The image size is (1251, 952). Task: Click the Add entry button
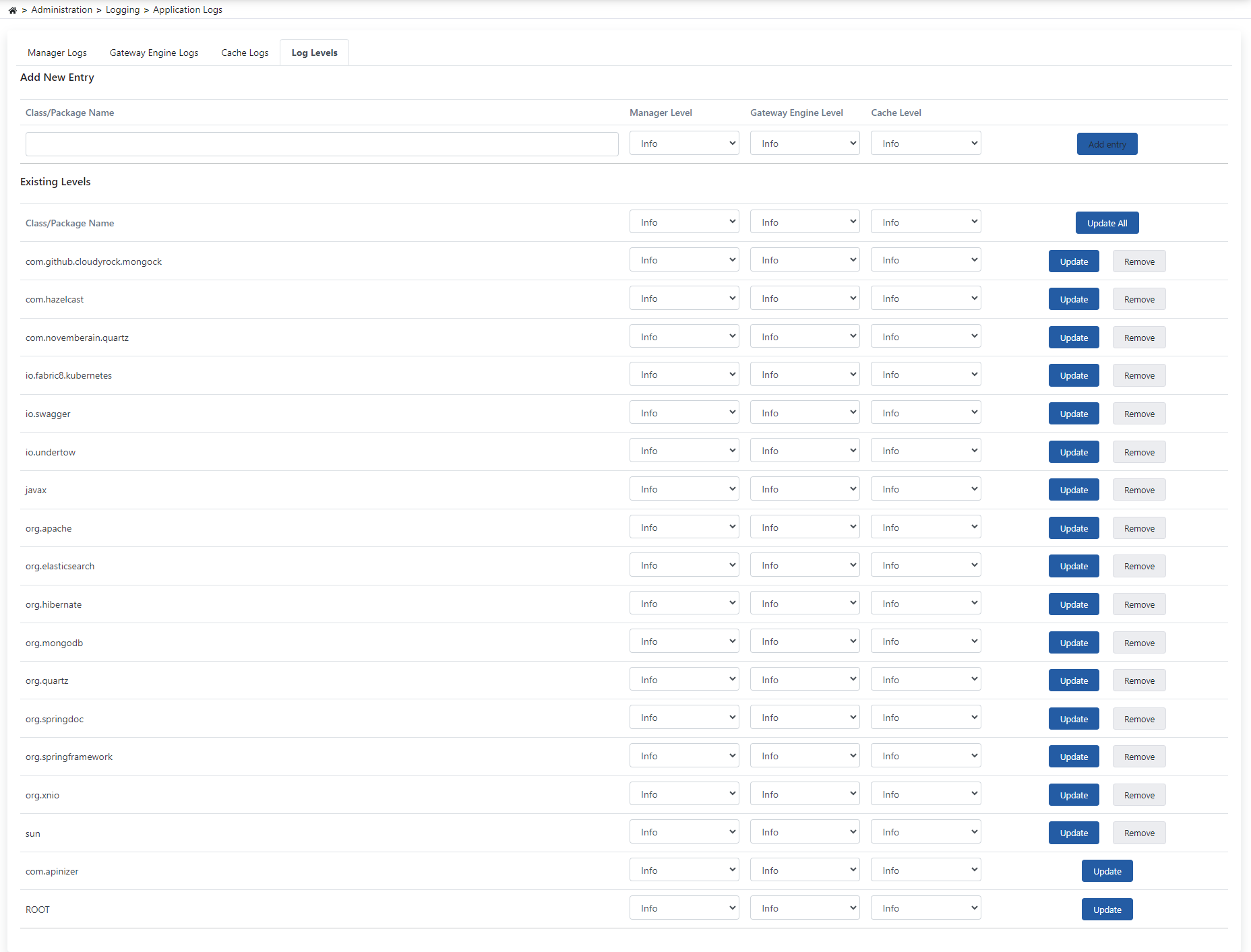point(1107,144)
